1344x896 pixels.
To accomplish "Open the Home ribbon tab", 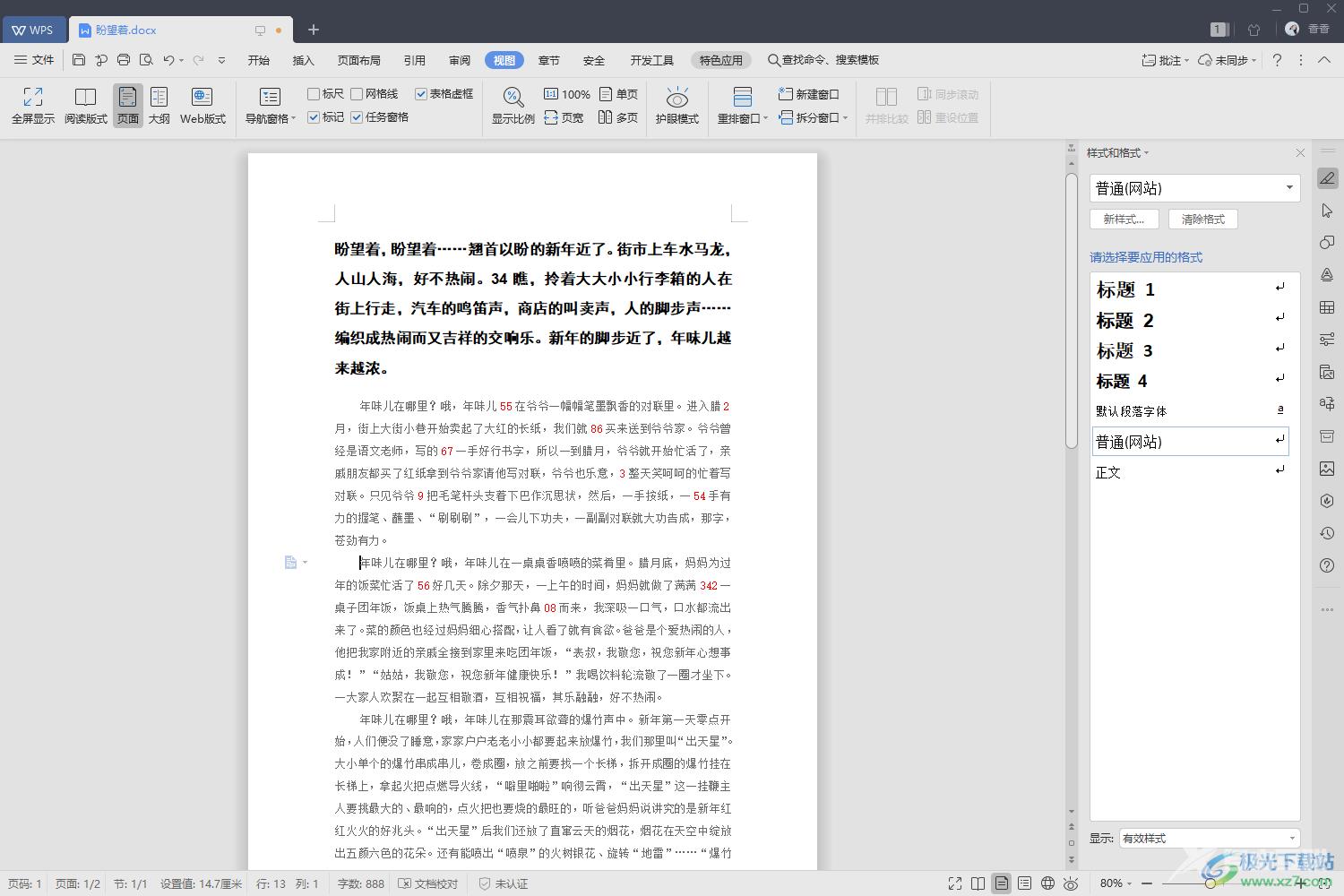I will click(259, 60).
